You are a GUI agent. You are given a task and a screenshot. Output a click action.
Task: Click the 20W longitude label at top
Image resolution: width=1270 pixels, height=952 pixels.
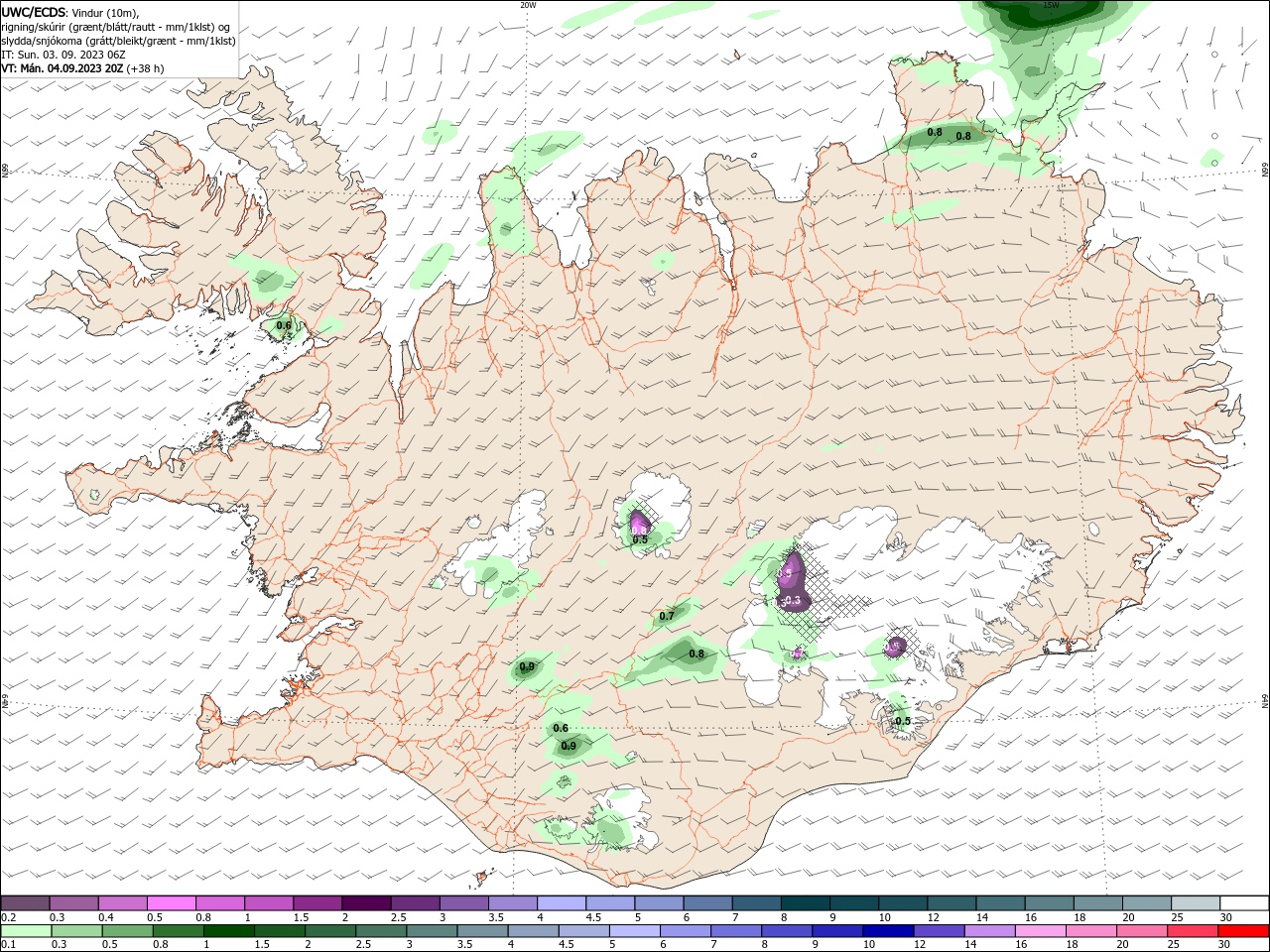528,5
